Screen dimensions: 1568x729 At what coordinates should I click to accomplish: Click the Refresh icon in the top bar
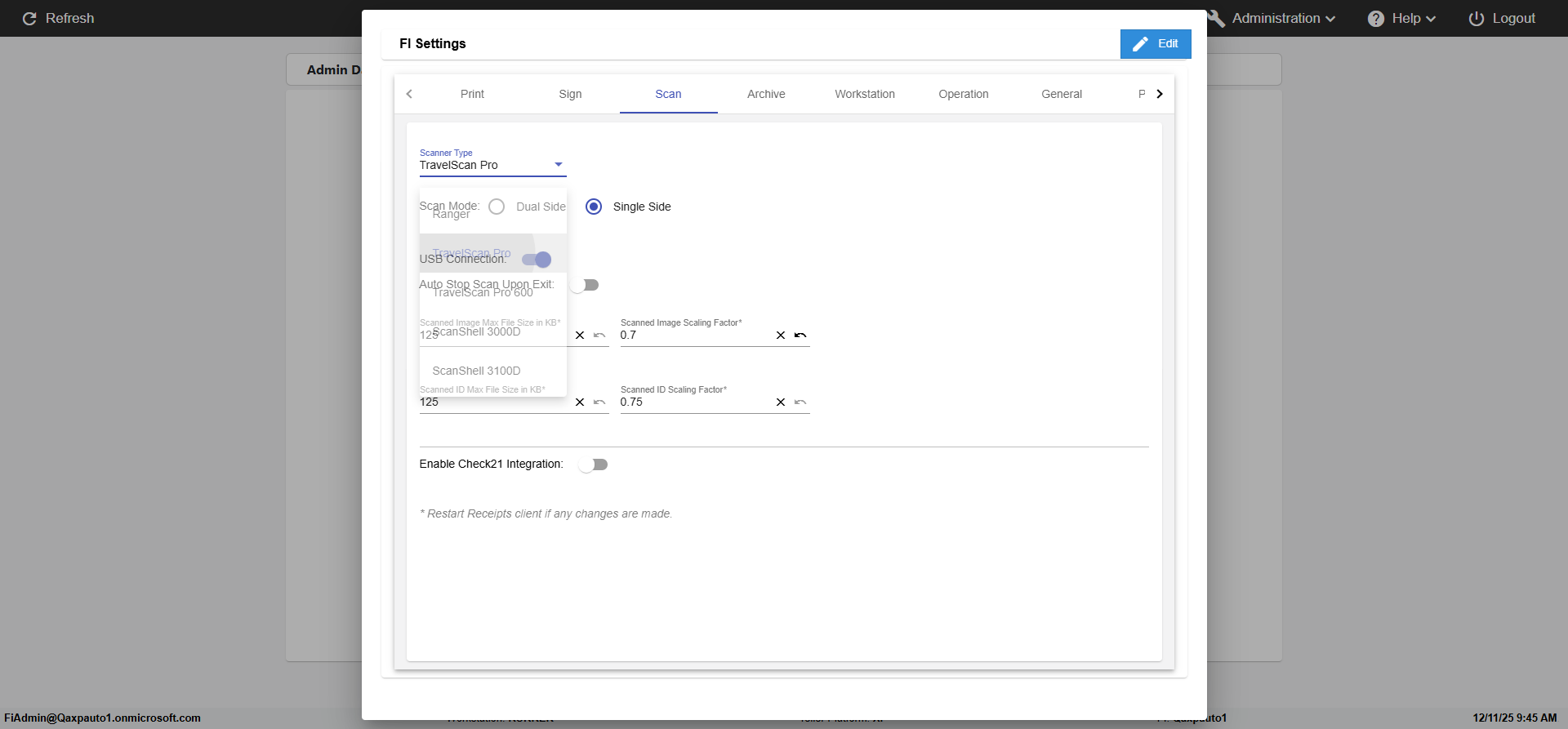pos(29,19)
